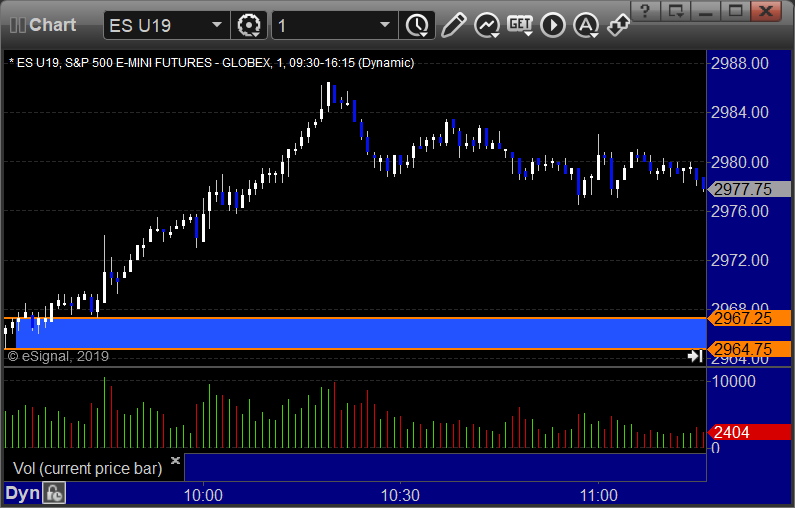The width and height of the screenshot is (795, 508).
Task: Click the 11:00 time axis label
Action: (598, 495)
